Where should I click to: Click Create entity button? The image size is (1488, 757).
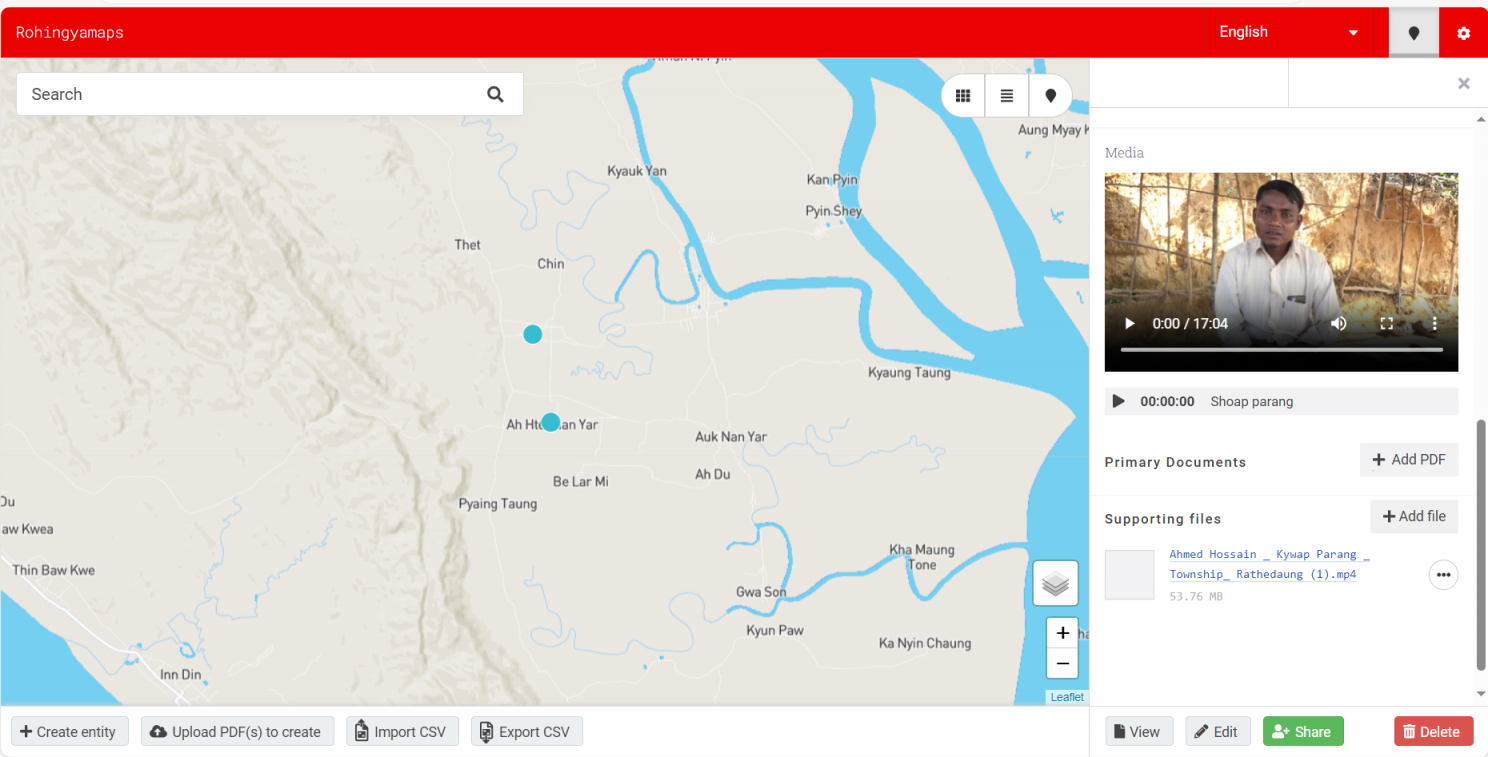point(68,732)
